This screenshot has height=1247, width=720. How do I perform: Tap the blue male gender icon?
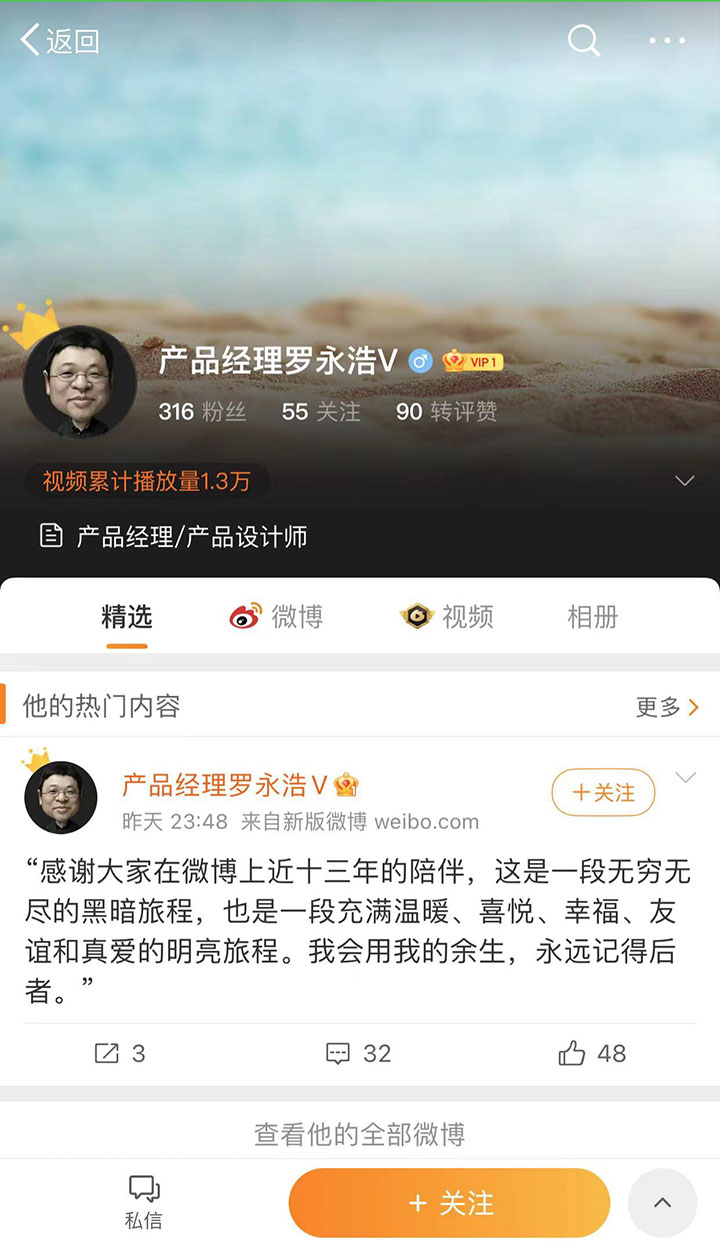point(421,362)
